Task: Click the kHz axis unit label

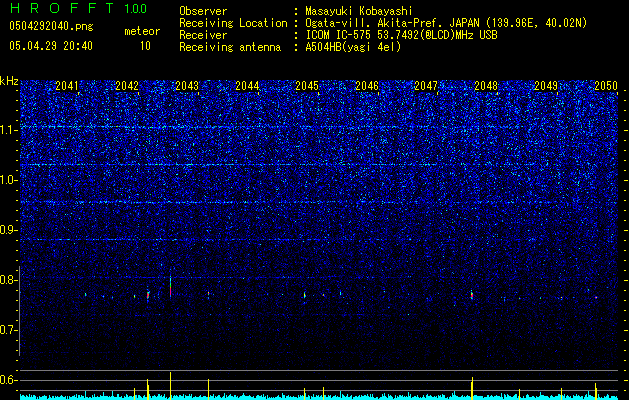Action: tap(9, 81)
